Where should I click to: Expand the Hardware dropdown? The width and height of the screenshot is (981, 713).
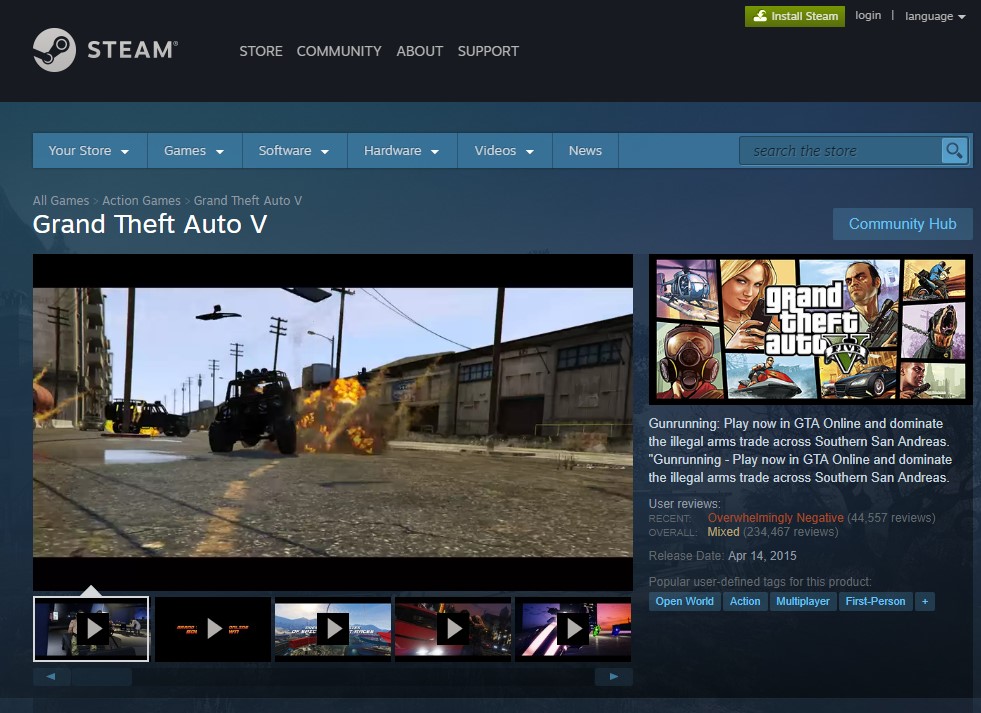click(402, 151)
